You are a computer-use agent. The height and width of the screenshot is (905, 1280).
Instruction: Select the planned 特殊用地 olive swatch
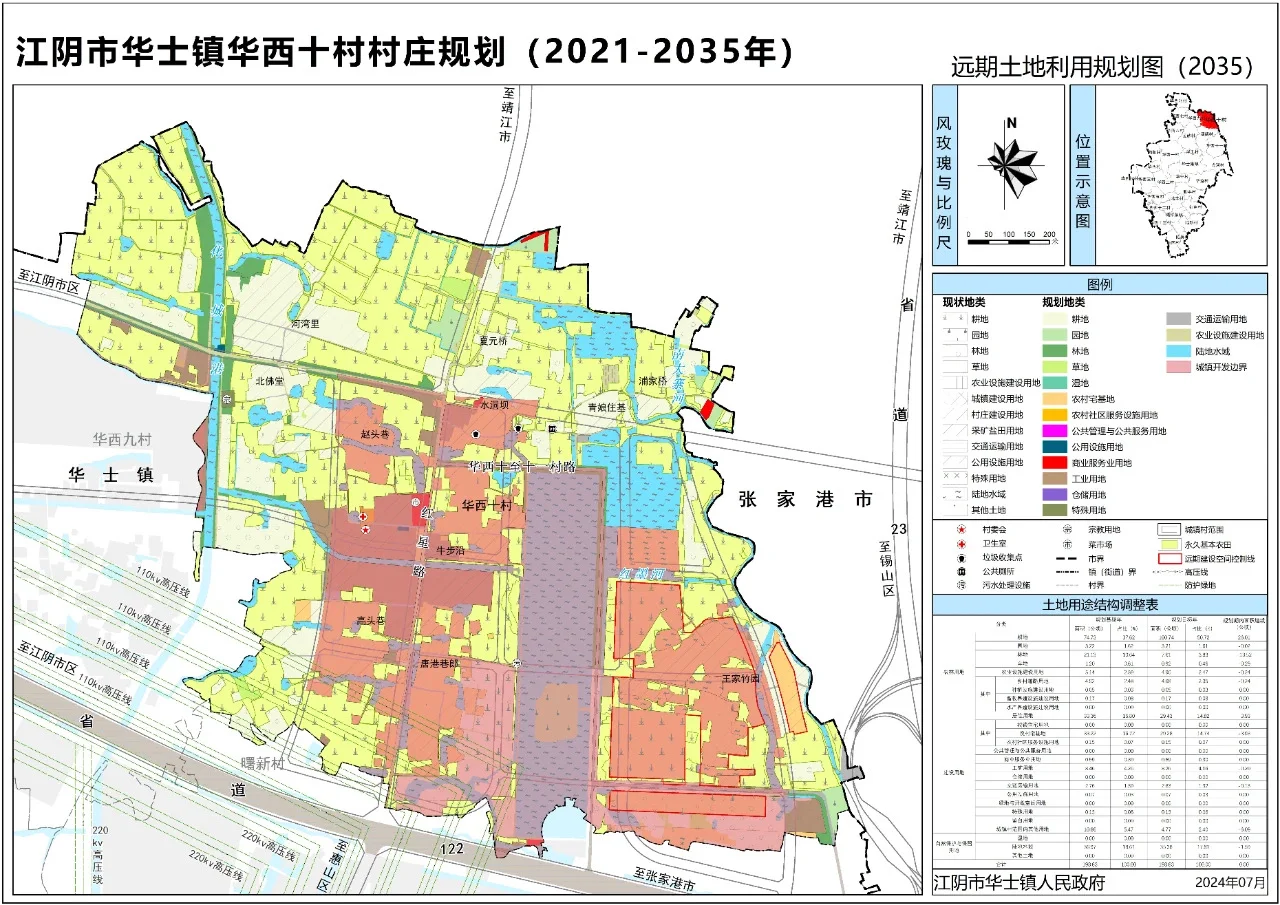1055,510
